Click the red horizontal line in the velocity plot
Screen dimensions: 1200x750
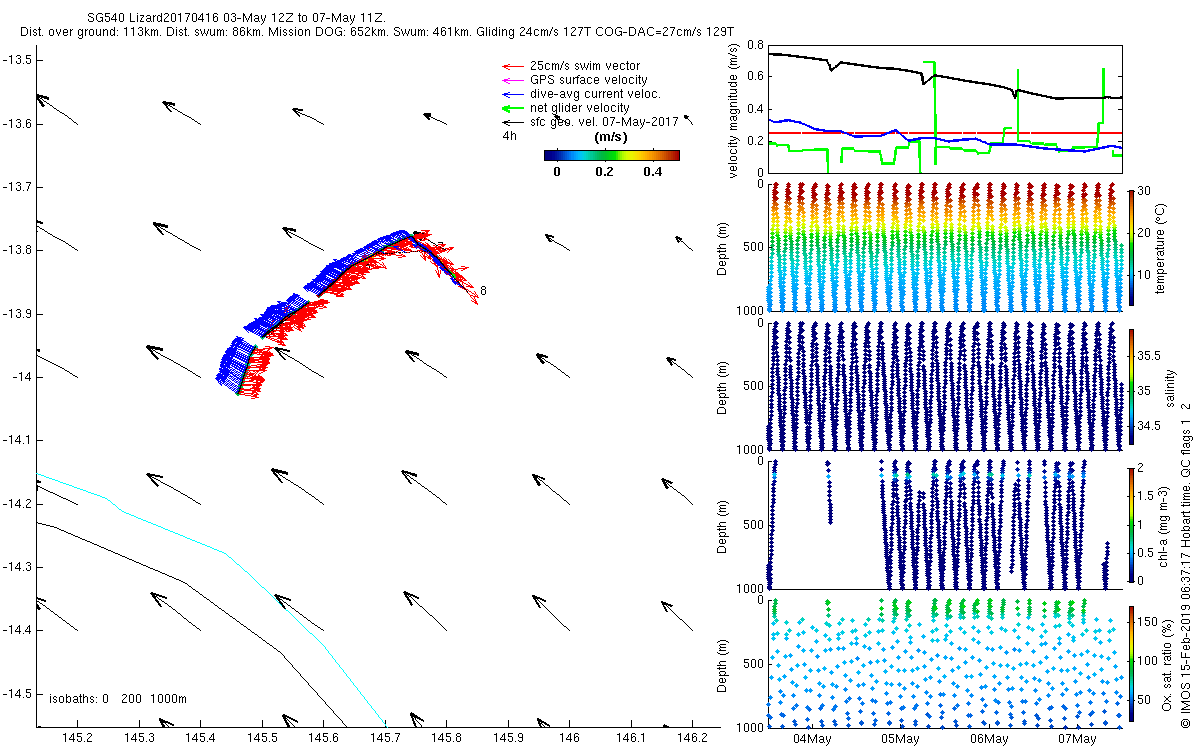tap(944, 132)
